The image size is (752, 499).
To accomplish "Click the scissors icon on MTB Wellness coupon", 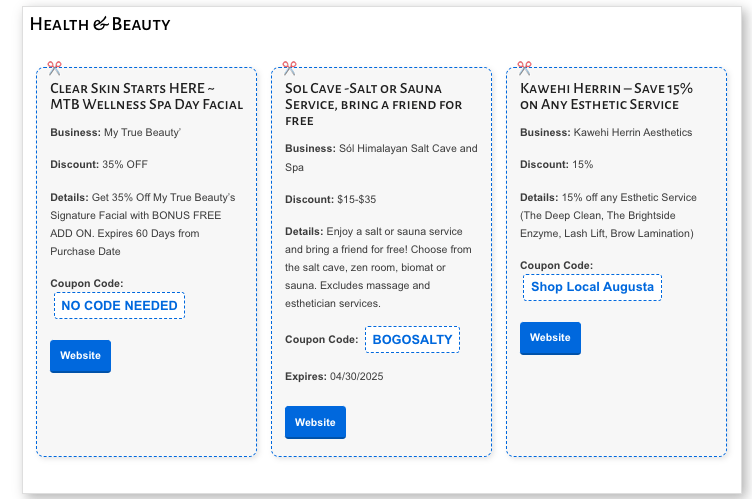I will (54, 68).
